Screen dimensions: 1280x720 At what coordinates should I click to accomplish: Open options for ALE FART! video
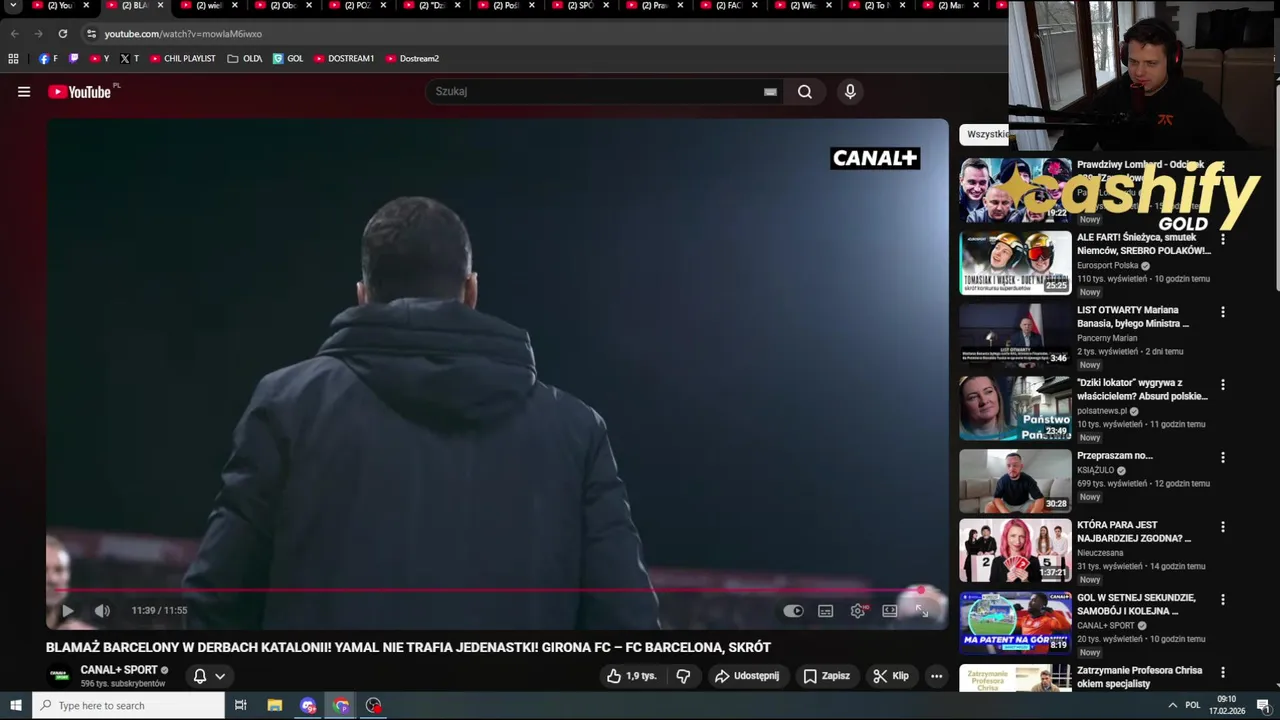1222,239
